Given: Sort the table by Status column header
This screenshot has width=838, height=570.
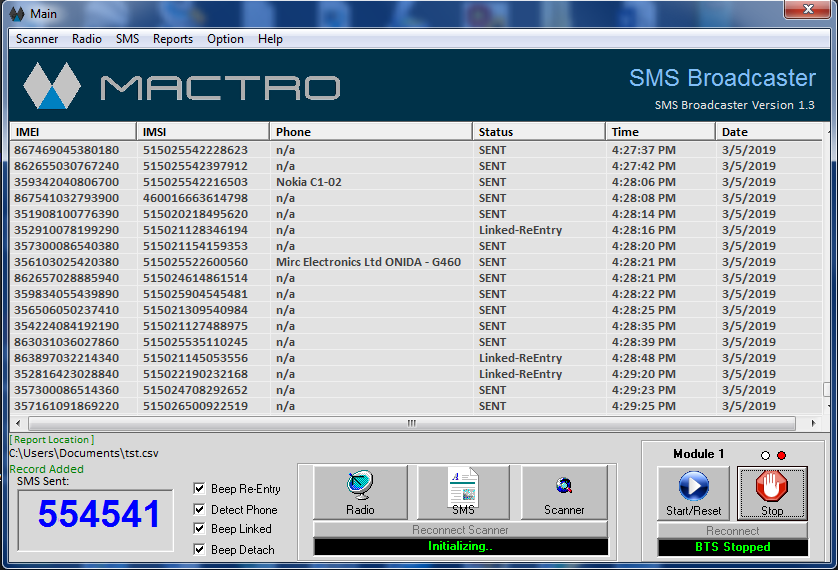Looking at the screenshot, I should pos(538,132).
